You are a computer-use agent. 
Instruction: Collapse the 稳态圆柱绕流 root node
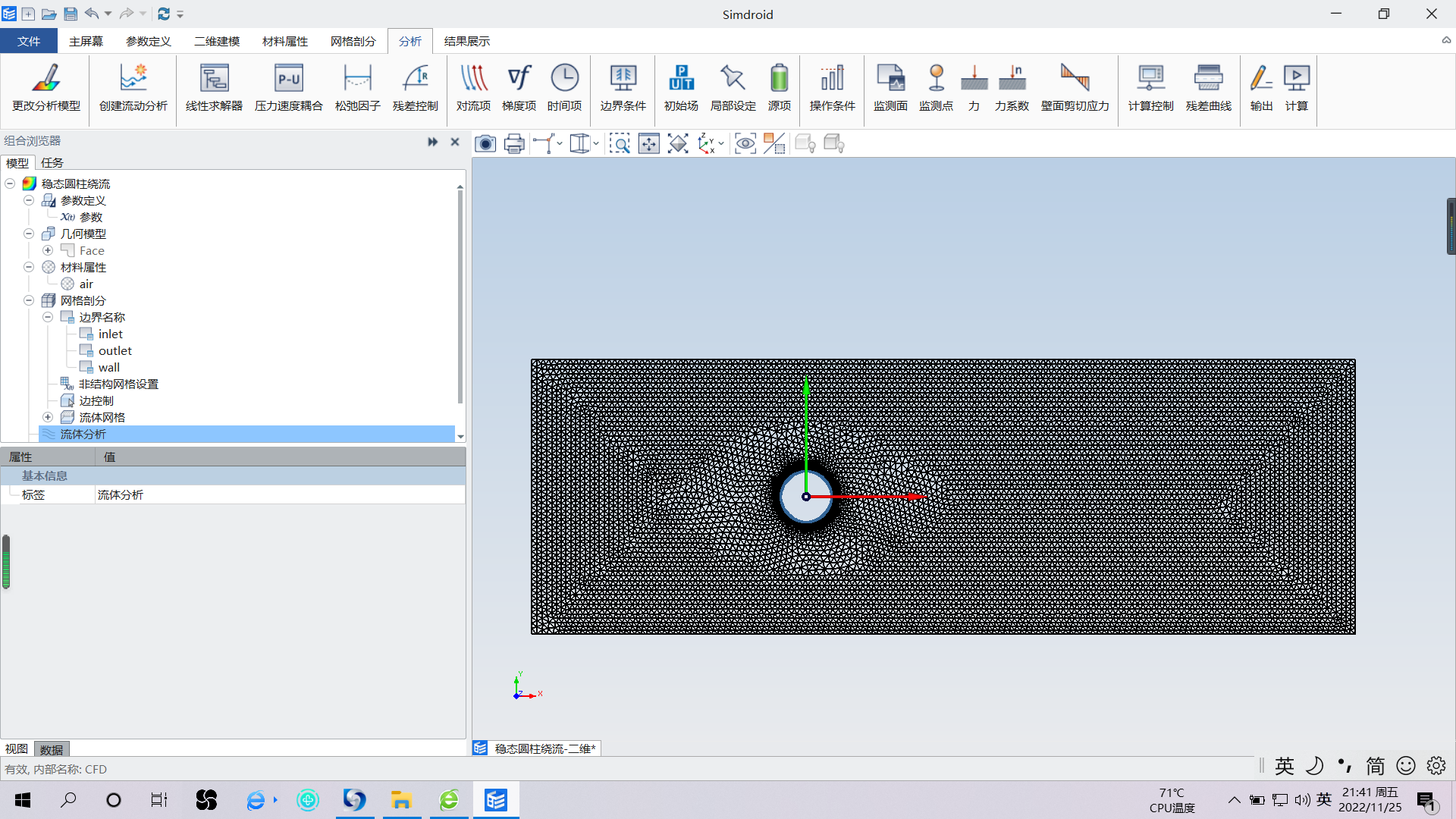(10, 184)
